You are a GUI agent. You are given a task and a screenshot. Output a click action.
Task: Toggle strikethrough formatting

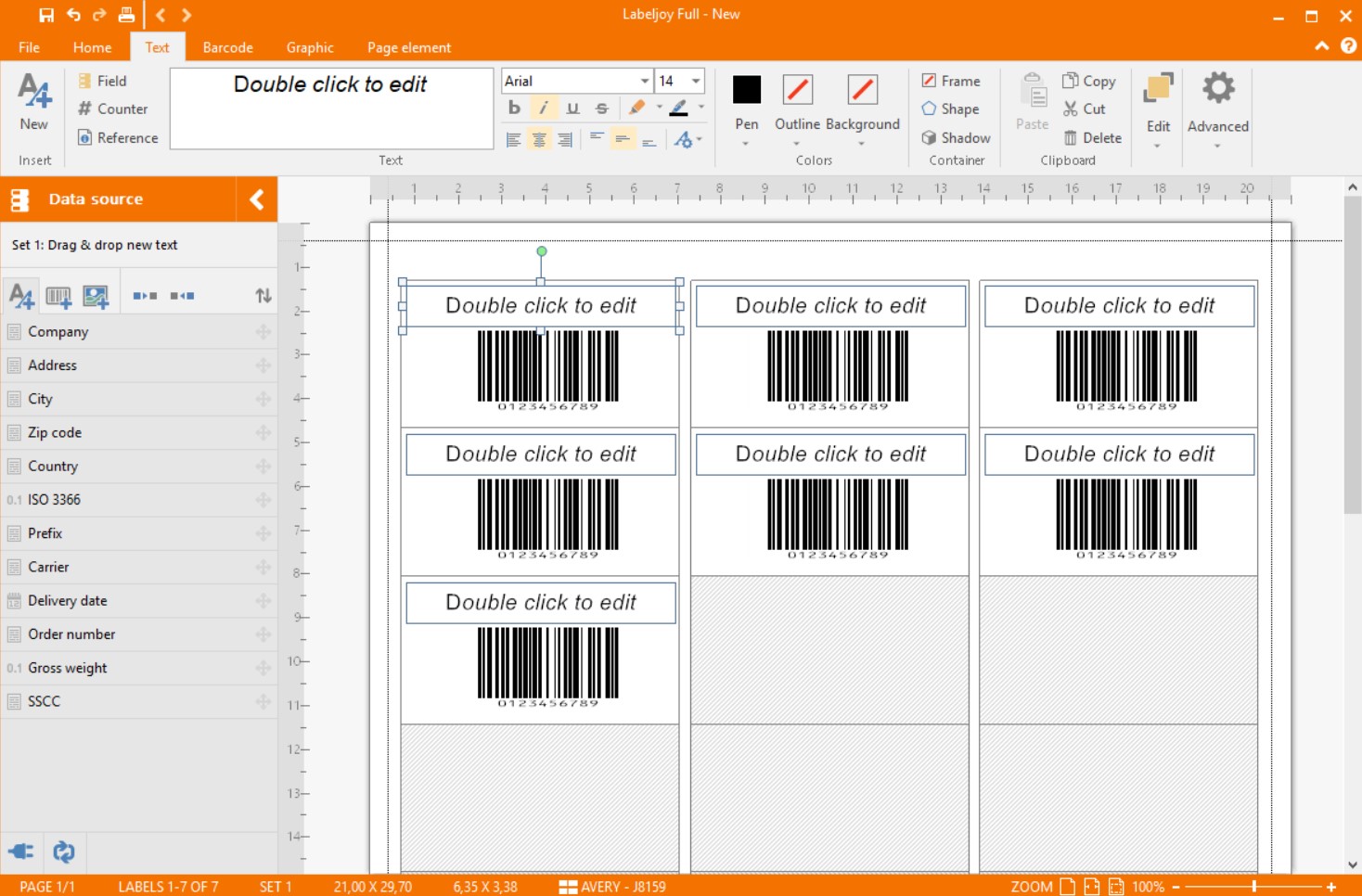pos(601,109)
